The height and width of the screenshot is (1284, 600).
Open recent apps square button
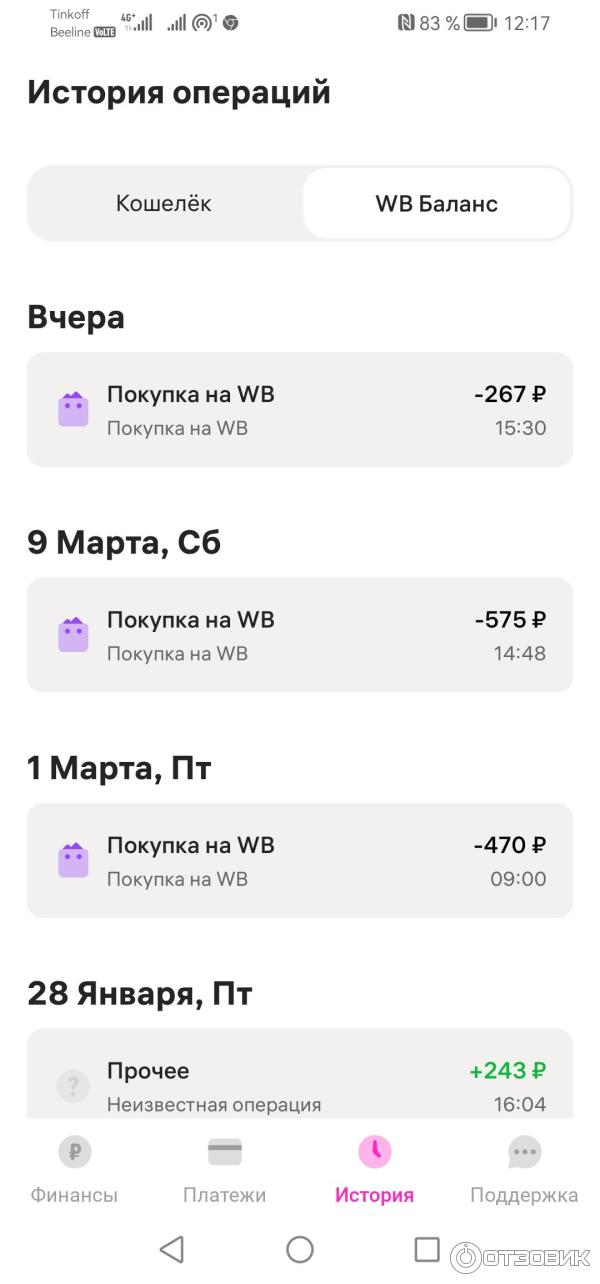[x=427, y=1249]
